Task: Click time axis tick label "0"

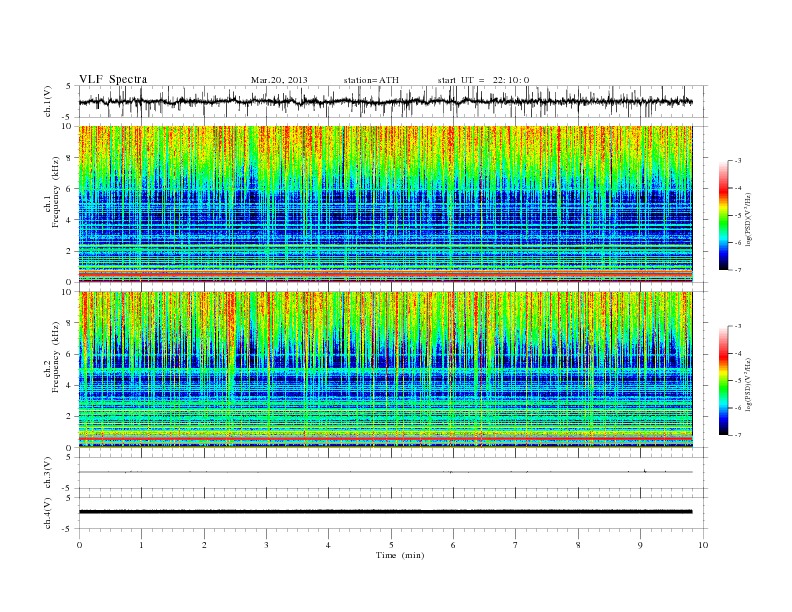Action: [x=79, y=545]
